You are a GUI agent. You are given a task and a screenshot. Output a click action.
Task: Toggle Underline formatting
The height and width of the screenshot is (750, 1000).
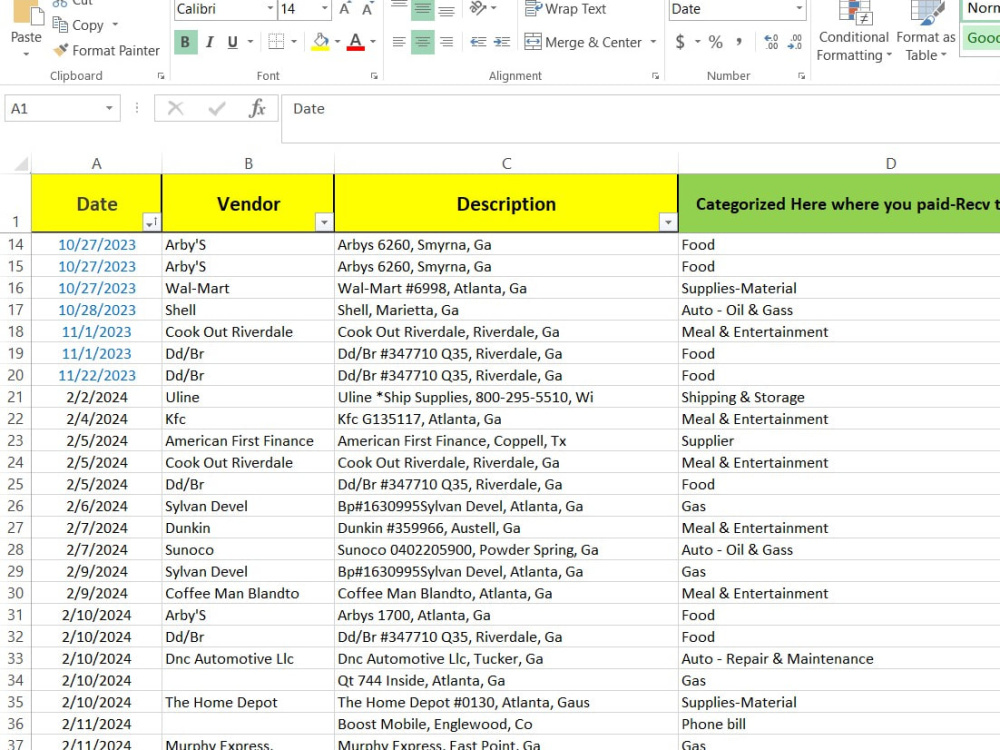pos(233,42)
